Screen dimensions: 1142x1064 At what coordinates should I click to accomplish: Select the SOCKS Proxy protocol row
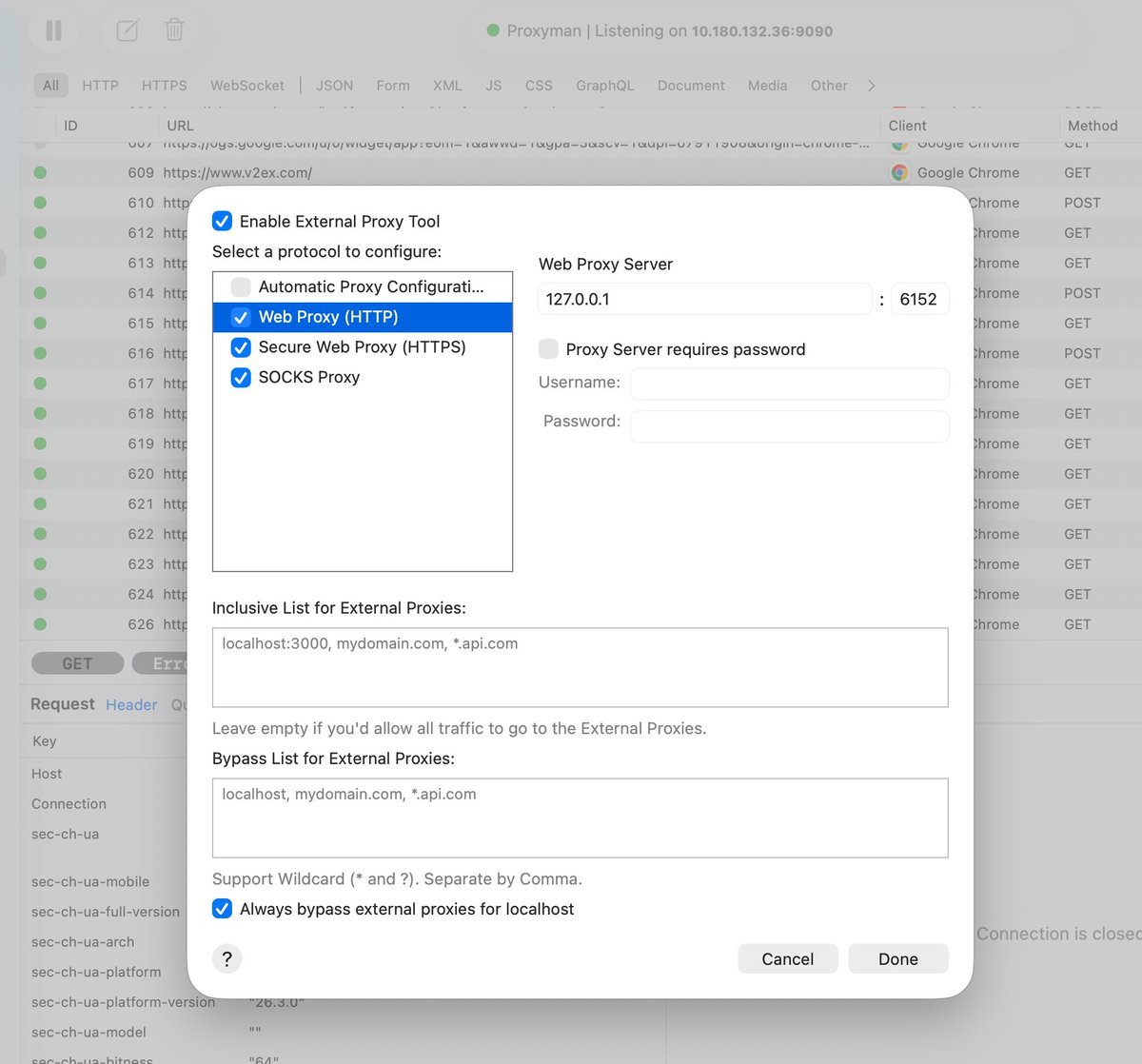tap(363, 377)
